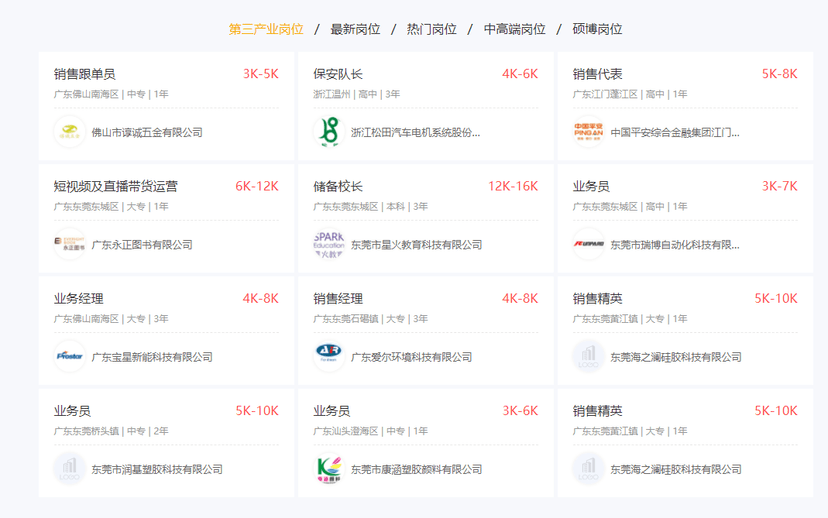Open the 保安队长 job listing
Screen dimensions: 828x518
338,74
